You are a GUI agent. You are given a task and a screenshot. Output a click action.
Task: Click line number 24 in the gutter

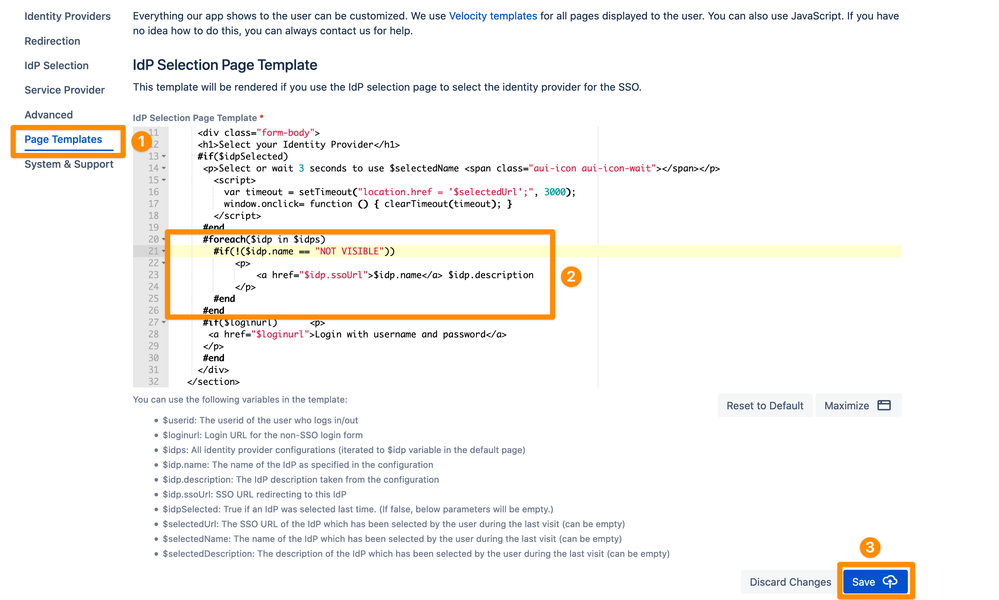point(154,287)
